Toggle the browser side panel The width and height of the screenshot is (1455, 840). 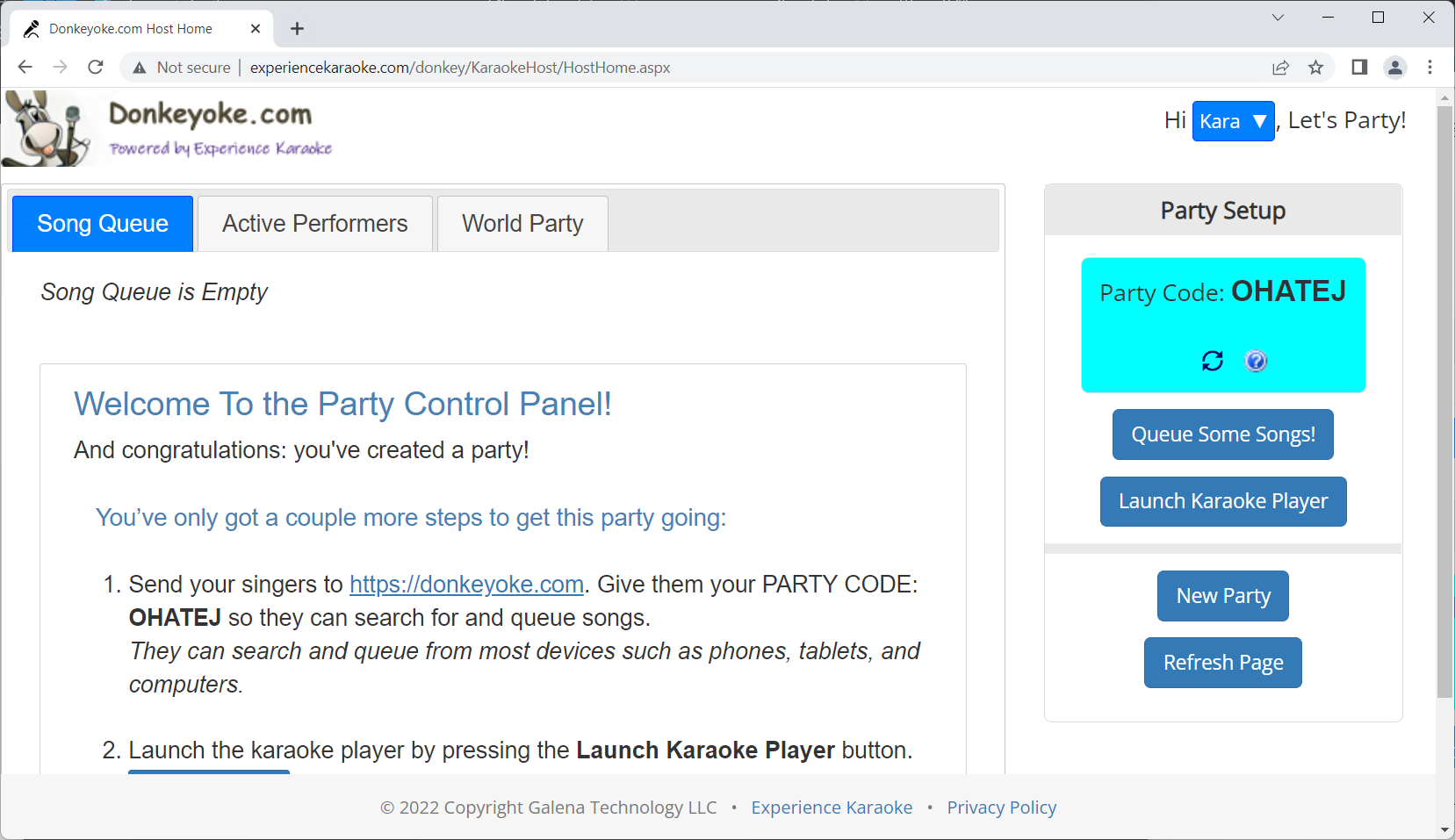pos(1358,67)
